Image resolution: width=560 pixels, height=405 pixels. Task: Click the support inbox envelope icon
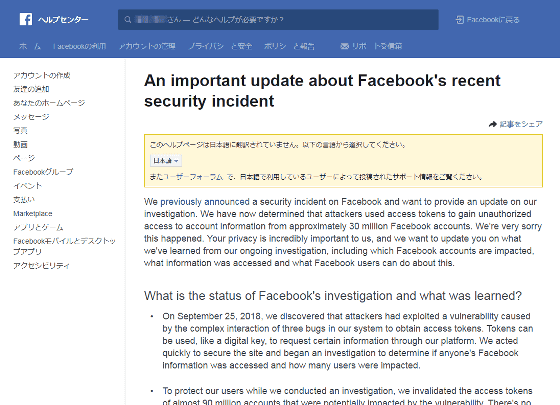pyautogui.click(x=344, y=46)
